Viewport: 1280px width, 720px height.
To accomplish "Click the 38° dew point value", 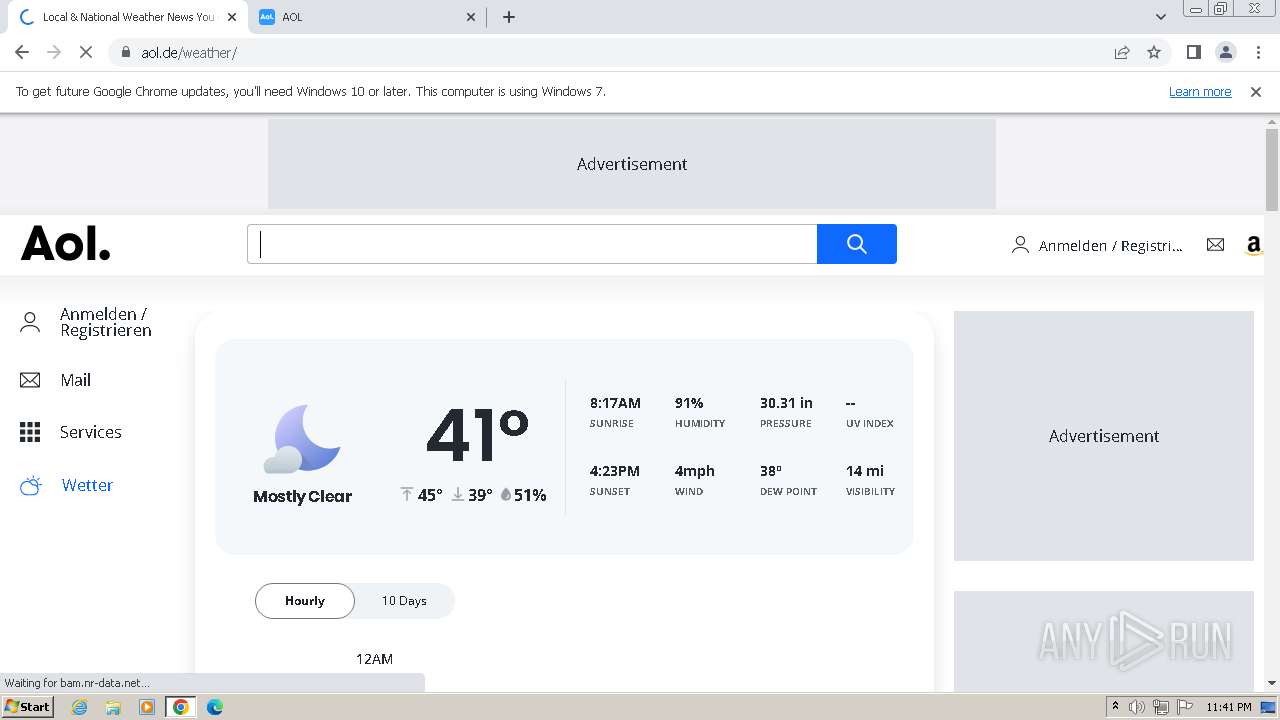I will 771,471.
